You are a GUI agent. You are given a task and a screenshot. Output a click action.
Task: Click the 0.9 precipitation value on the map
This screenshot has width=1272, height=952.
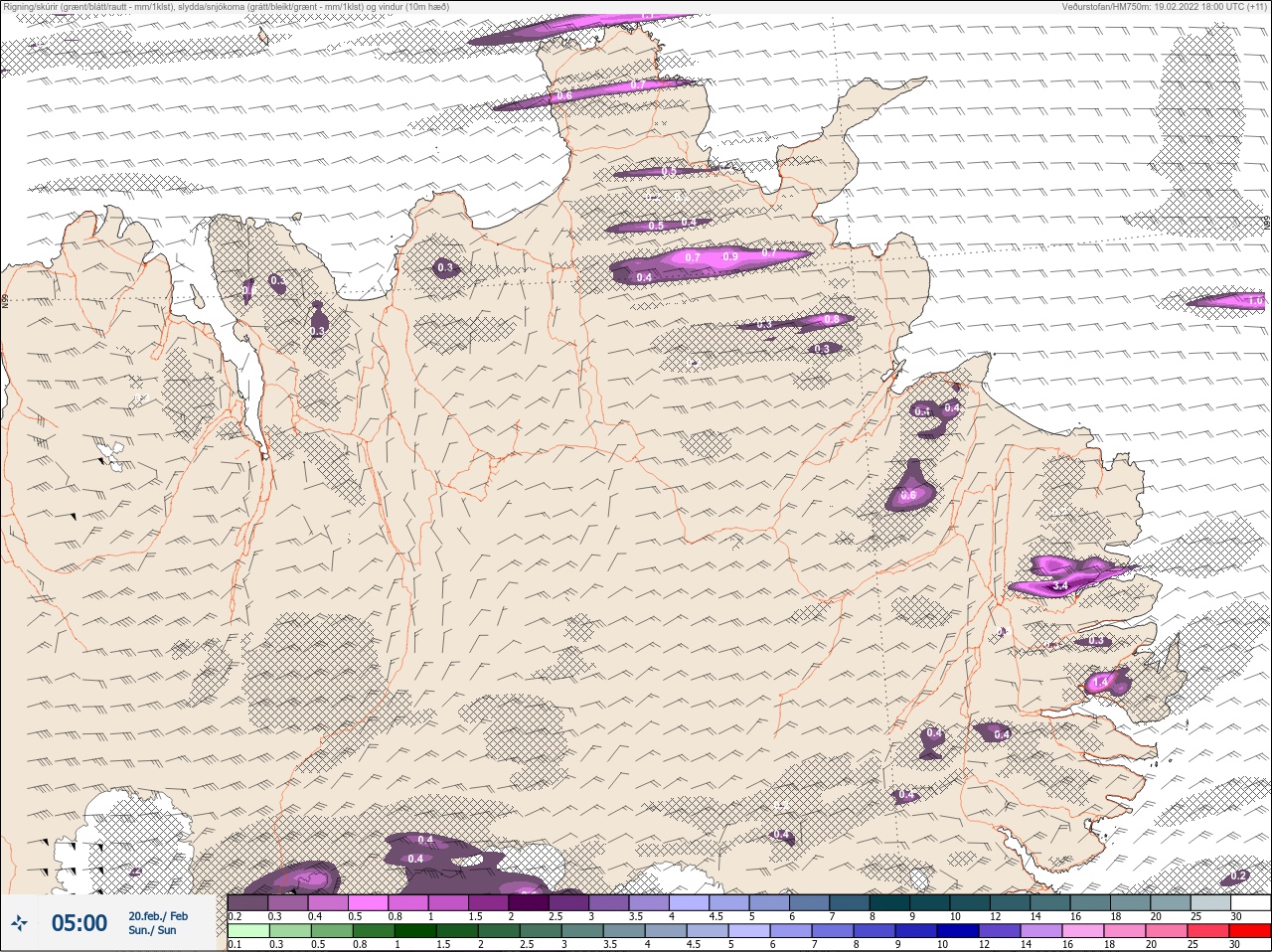pos(730,256)
